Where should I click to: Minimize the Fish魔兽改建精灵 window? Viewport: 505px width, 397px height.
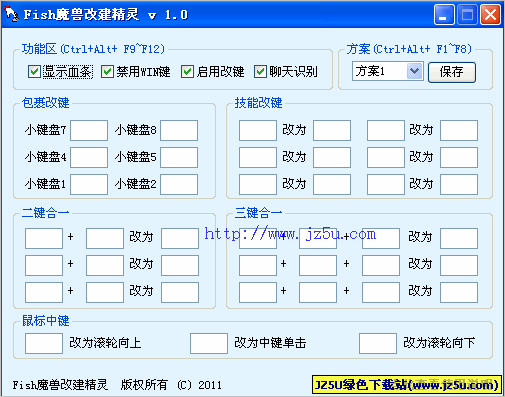(x=444, y=15)
